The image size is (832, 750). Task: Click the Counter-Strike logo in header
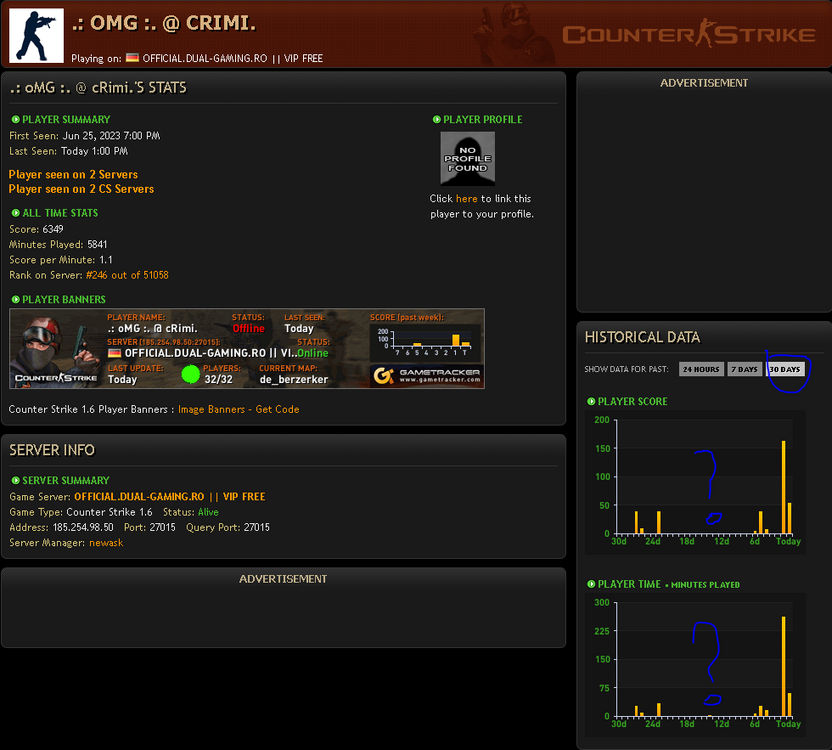(x=689, y=35)
